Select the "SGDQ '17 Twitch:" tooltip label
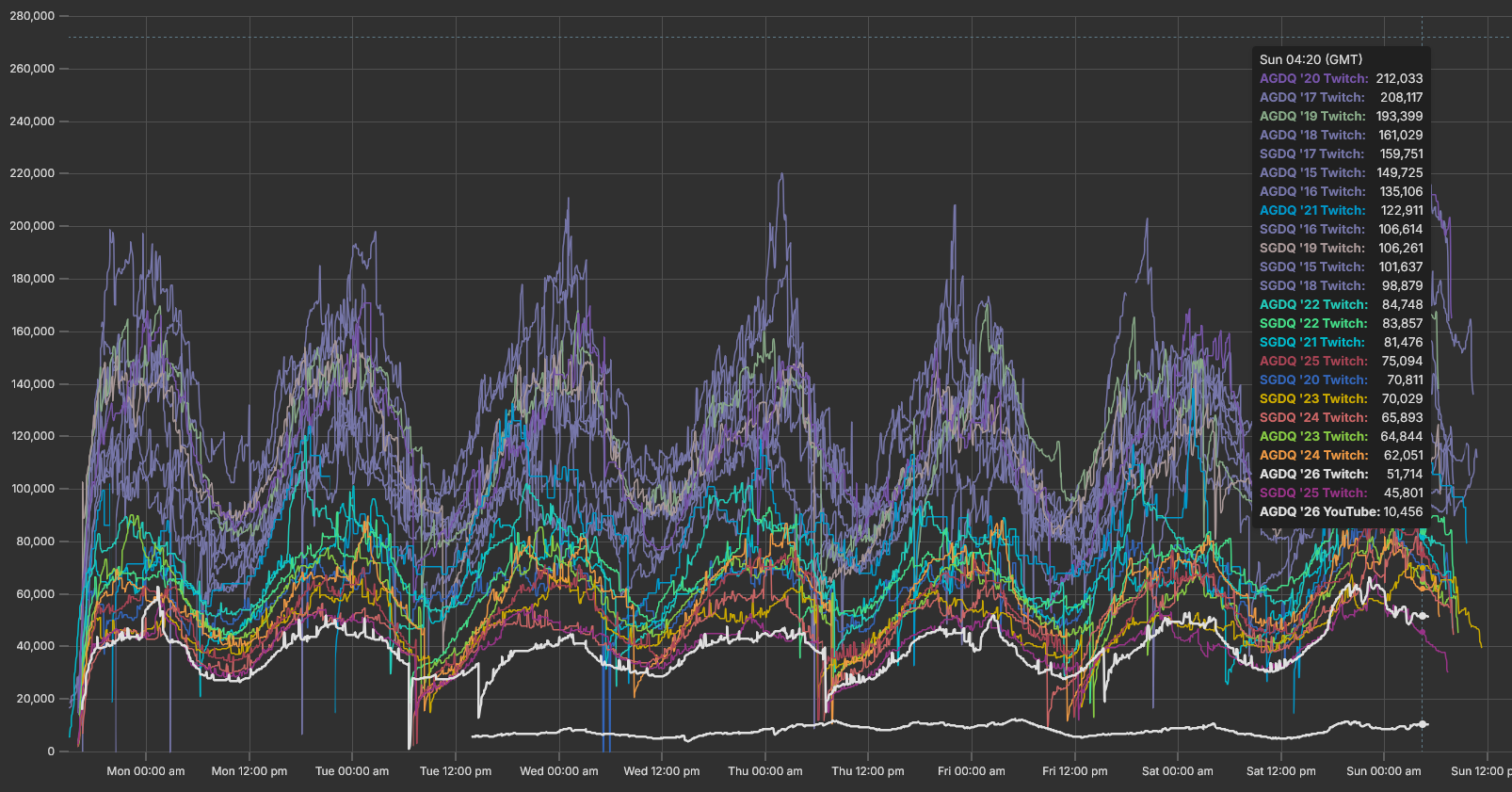The image size is (1512, 792). [1312, 154]
